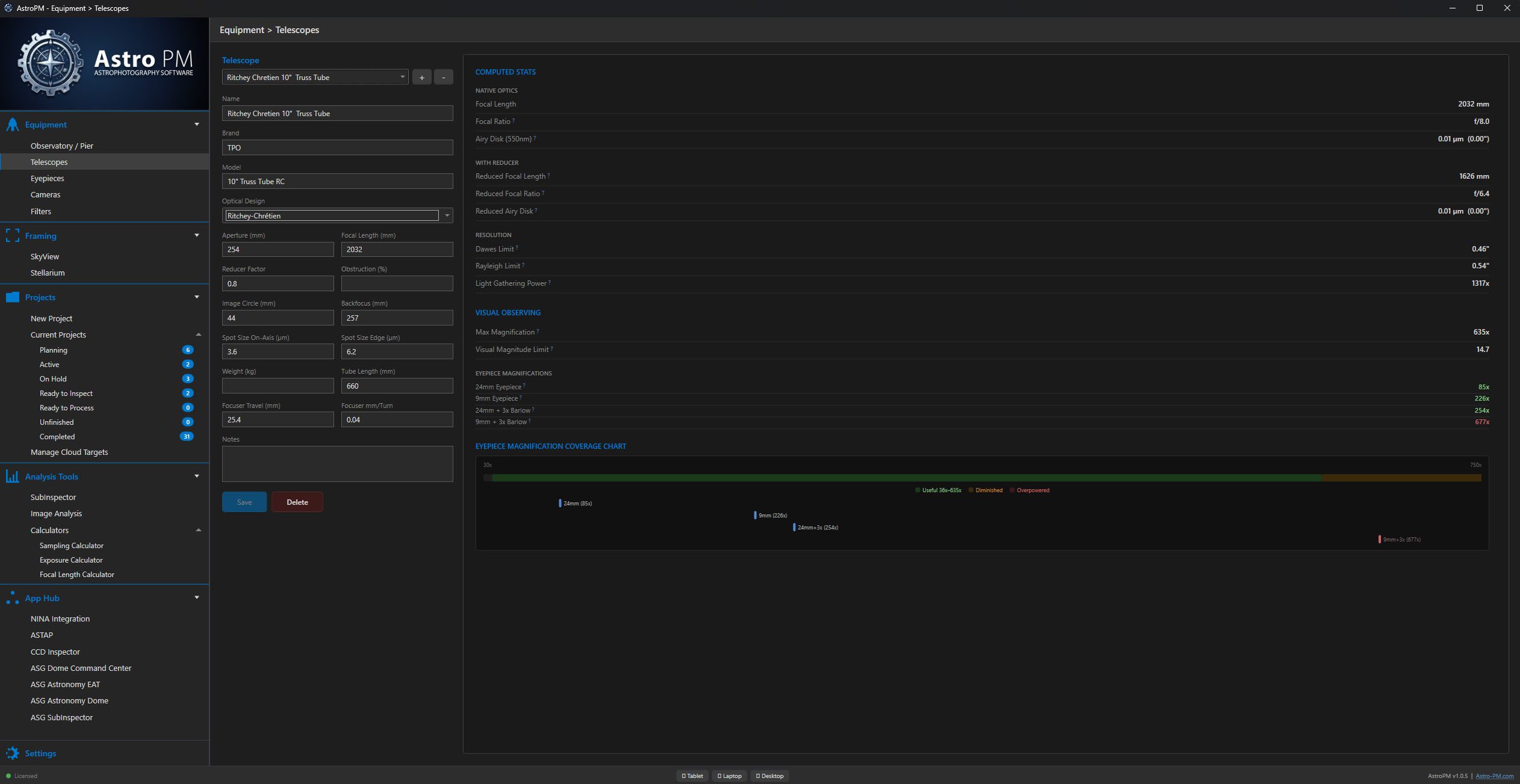1520x784 pixels.
Task: Switch to Desktop layout mode
Action: [x=770, y=776]
